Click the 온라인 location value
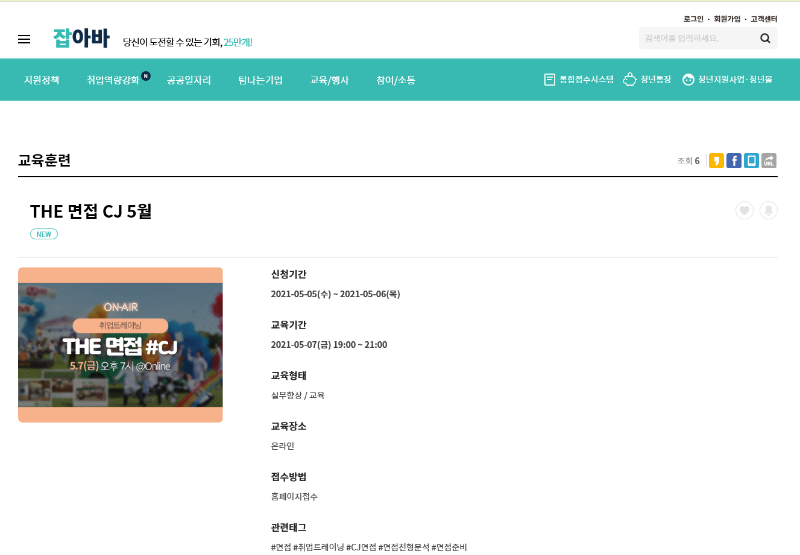Screen dimensions: 800x555 click(x=283, y=446)
